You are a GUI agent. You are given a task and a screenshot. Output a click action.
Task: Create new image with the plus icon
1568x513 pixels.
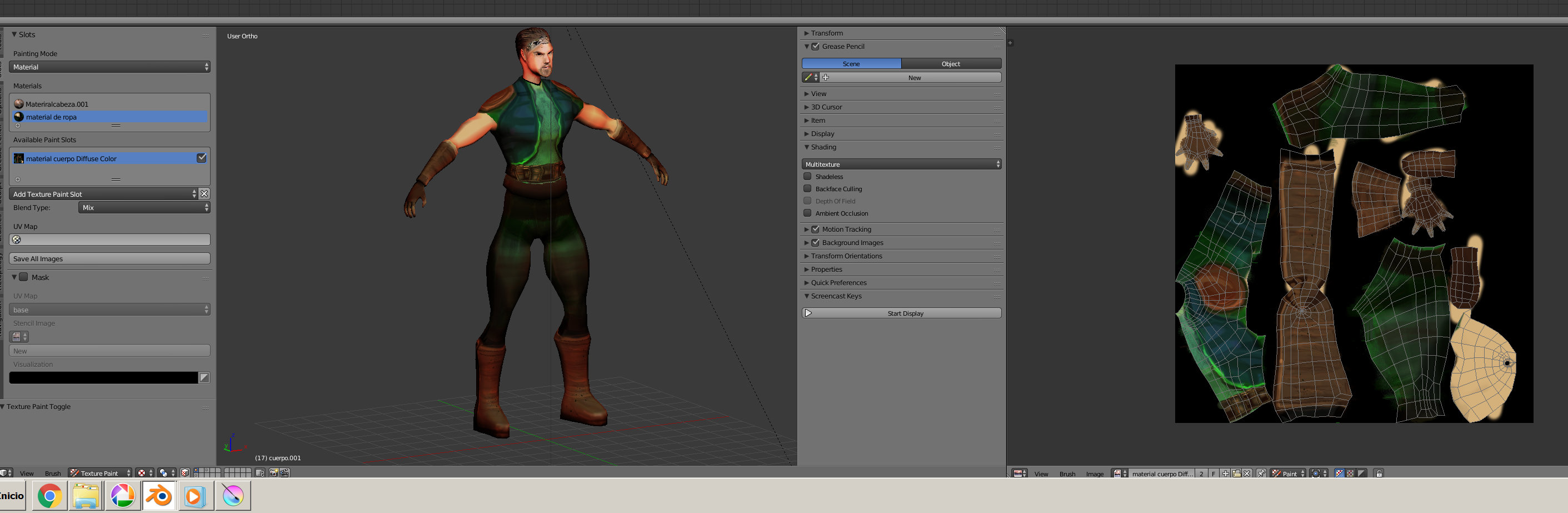[1225, 474]
